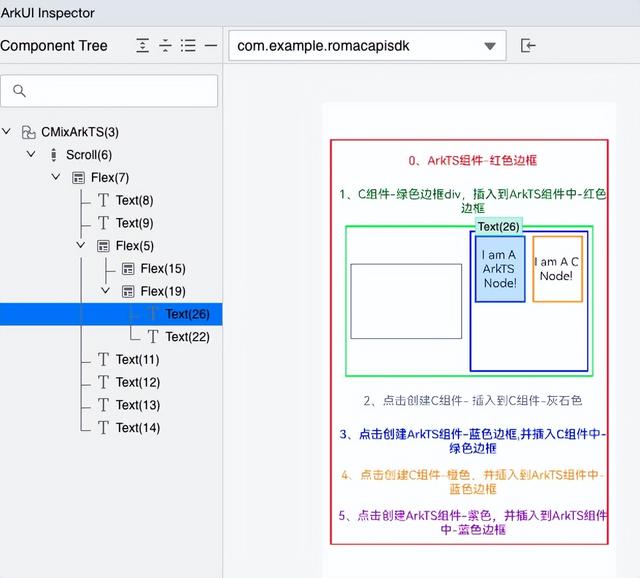Click the Text(22) T icon
The height and width of the screenshot is (578, 640).
click(153, 337)
